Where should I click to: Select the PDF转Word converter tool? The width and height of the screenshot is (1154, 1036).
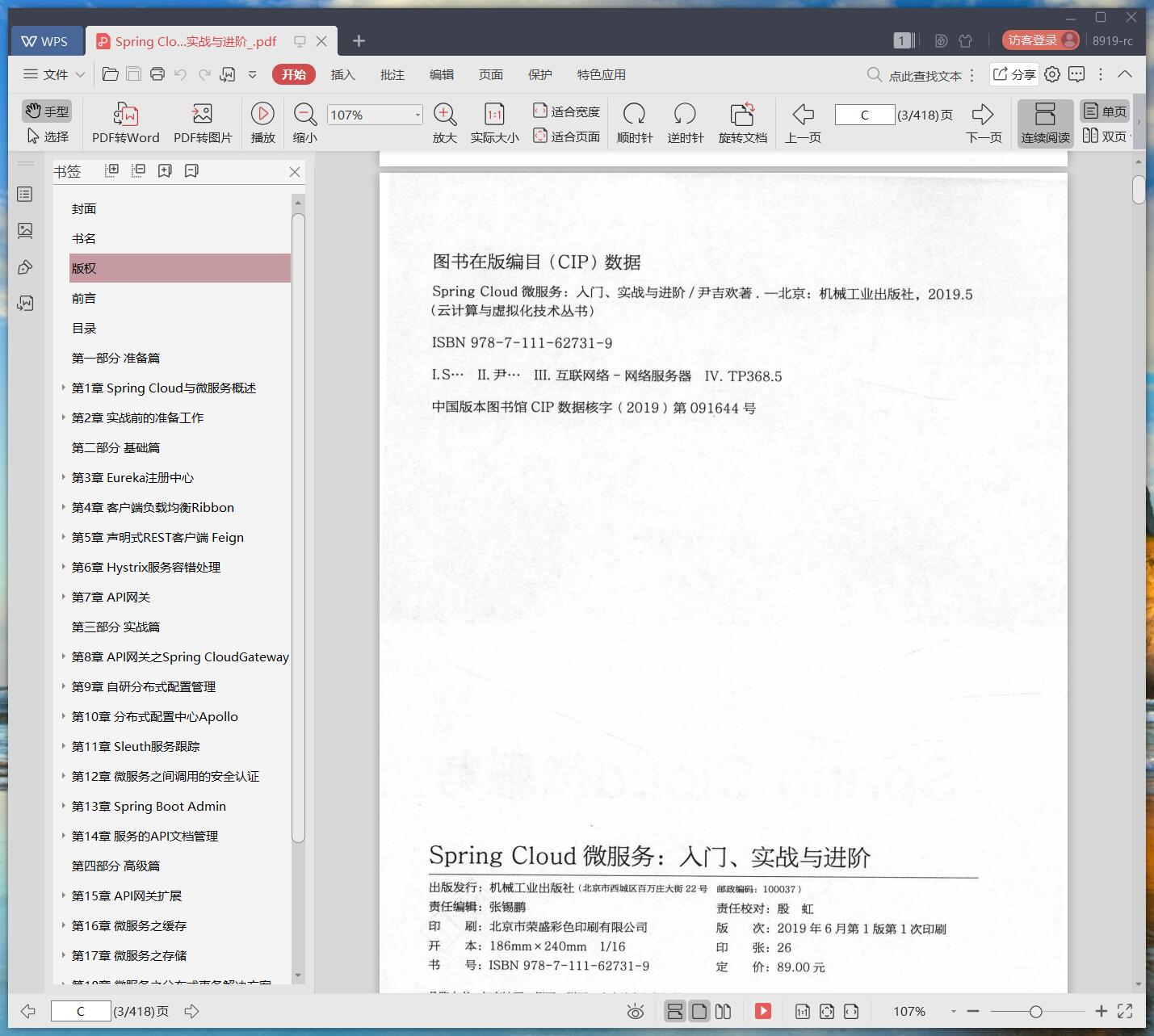pyautogui.click(x=126, y=123)
